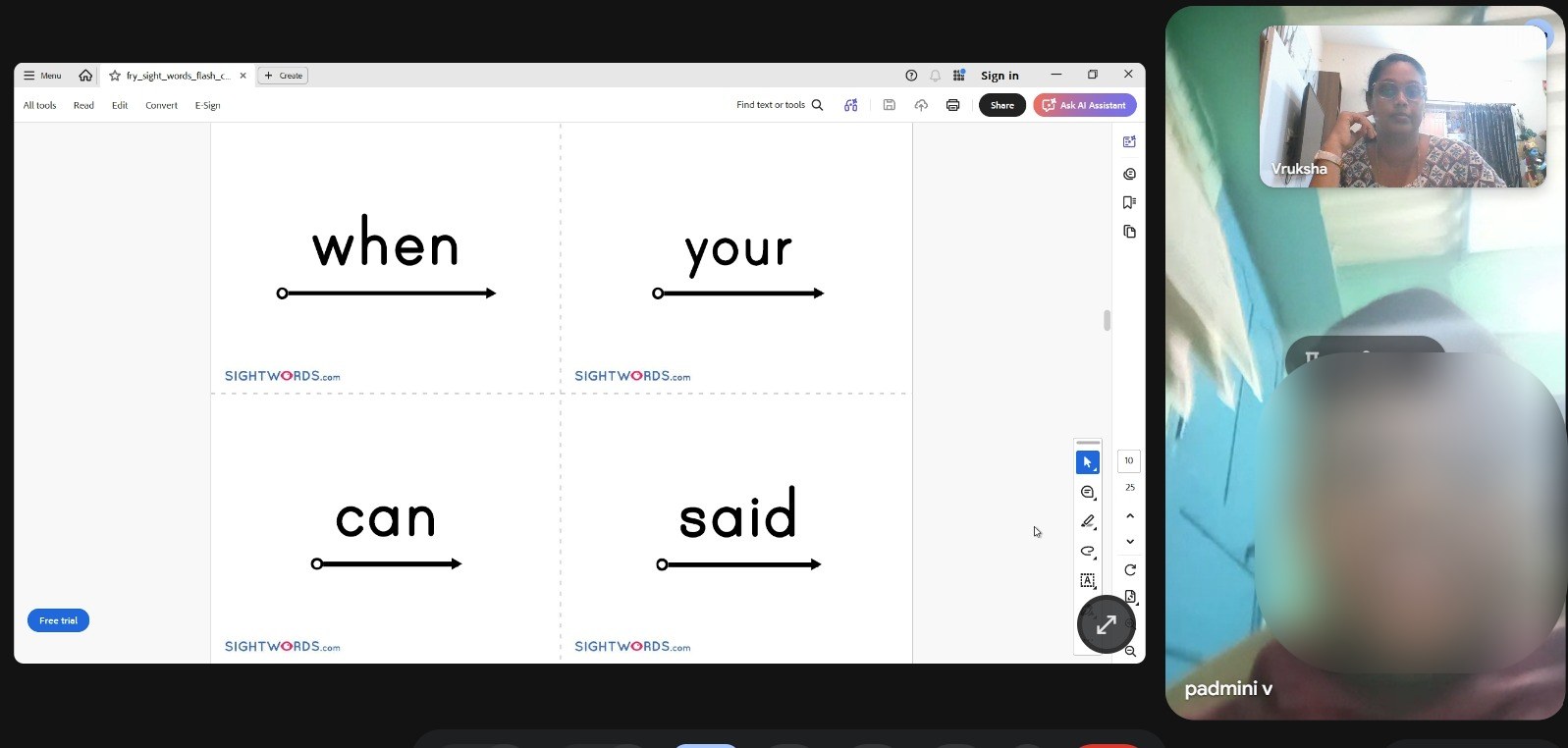1568x748 pixels.
Task: Click the 'said' flash card word
Action: 737,512
